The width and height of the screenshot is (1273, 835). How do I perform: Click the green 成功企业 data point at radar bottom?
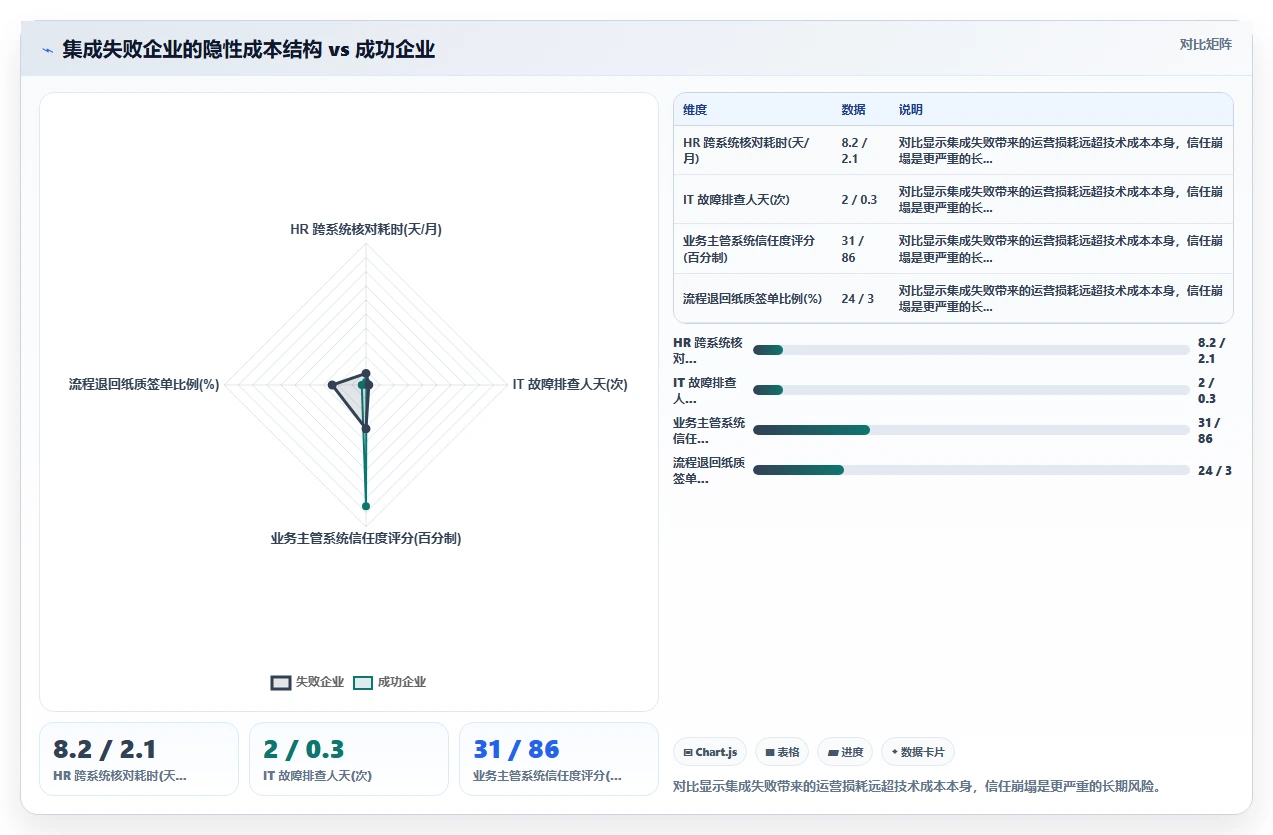tap(366, 506)
